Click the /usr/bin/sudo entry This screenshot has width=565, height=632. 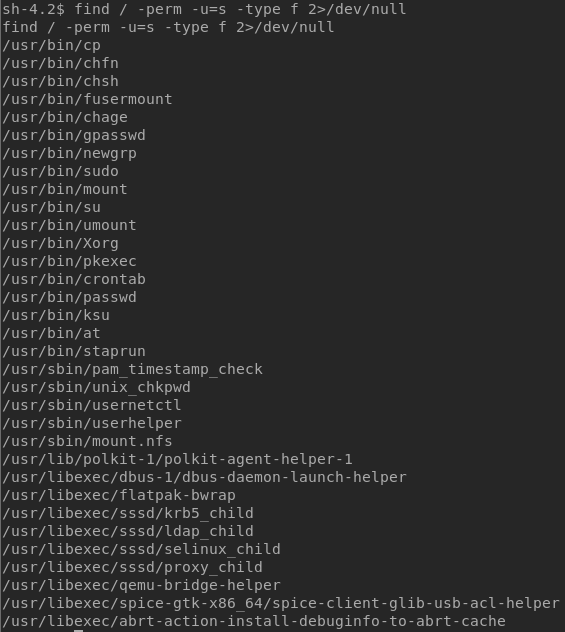coord(60,171)
